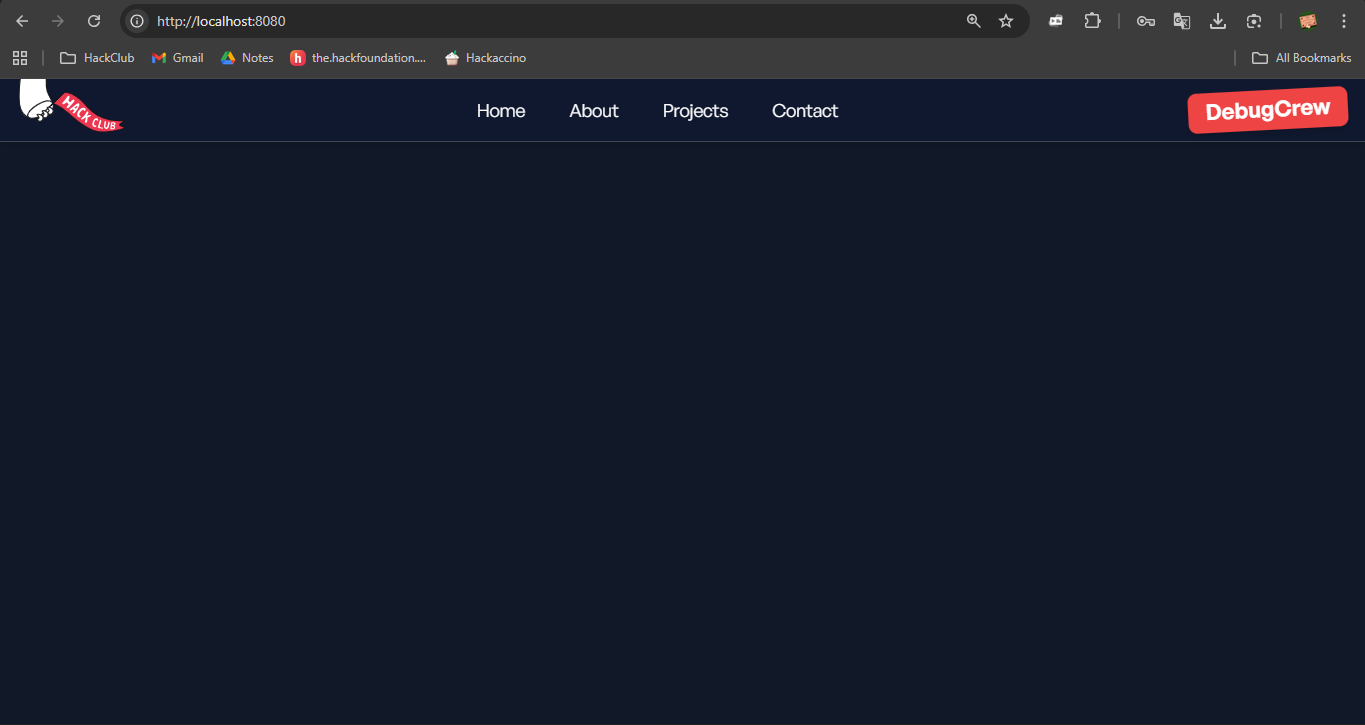The width and height of the screenshot is (1365, 725).
Task: Open the password manager key icon
Action: coord(1146,21)
